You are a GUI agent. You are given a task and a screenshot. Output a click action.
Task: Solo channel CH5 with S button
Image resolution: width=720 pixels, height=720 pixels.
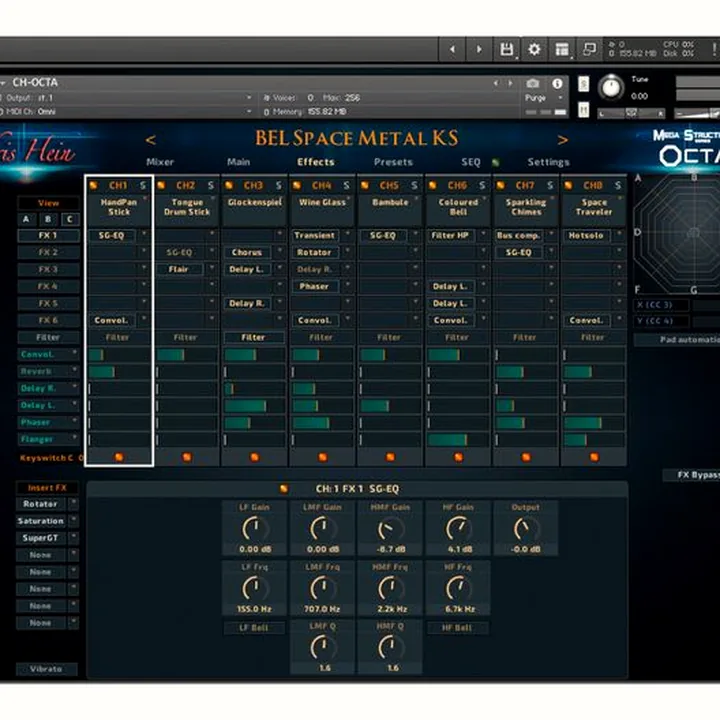coord(414,186)
